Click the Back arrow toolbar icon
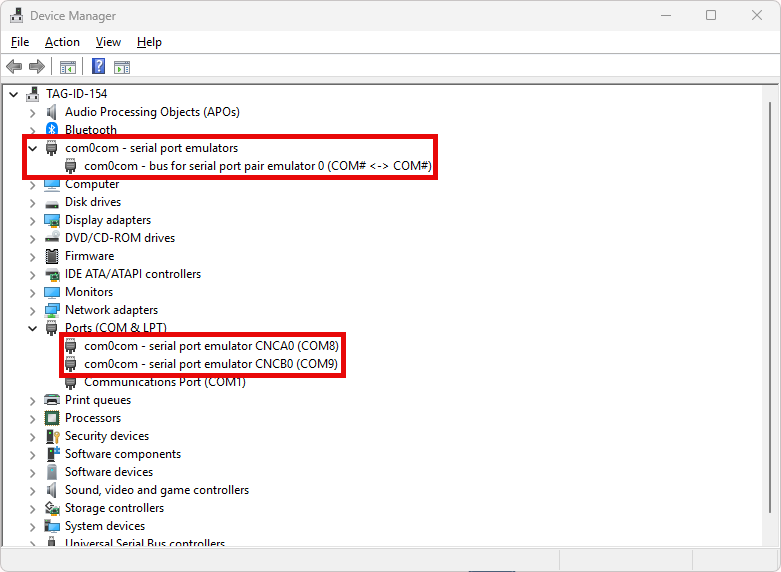The width and height of the screenshot is (781, 572). pyautogui.click(x=14, y=67)
